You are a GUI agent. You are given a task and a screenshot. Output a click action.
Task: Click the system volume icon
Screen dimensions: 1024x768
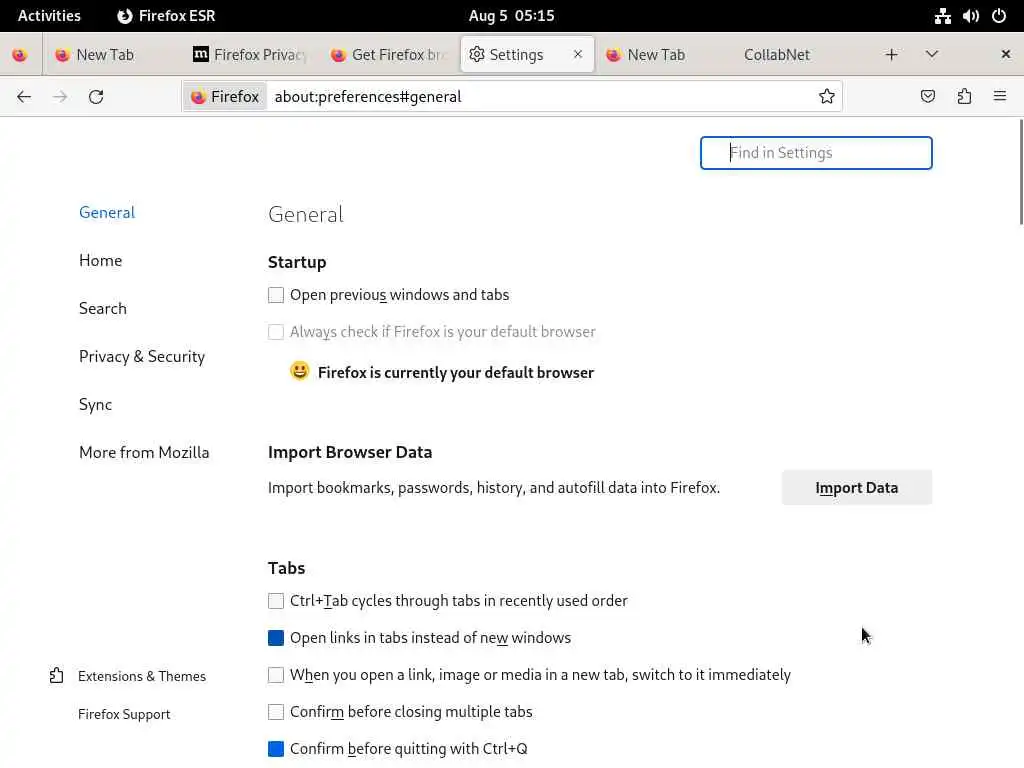click(x=970, y=16)
